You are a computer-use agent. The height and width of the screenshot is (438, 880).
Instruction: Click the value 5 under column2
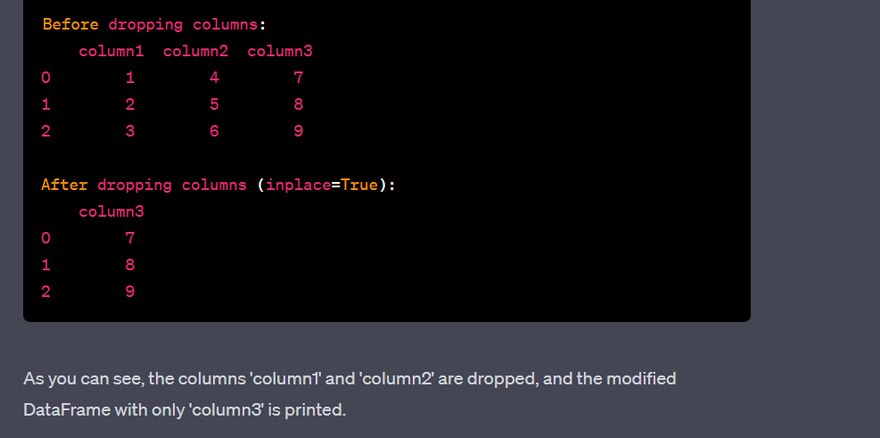(x=214, y=104)
